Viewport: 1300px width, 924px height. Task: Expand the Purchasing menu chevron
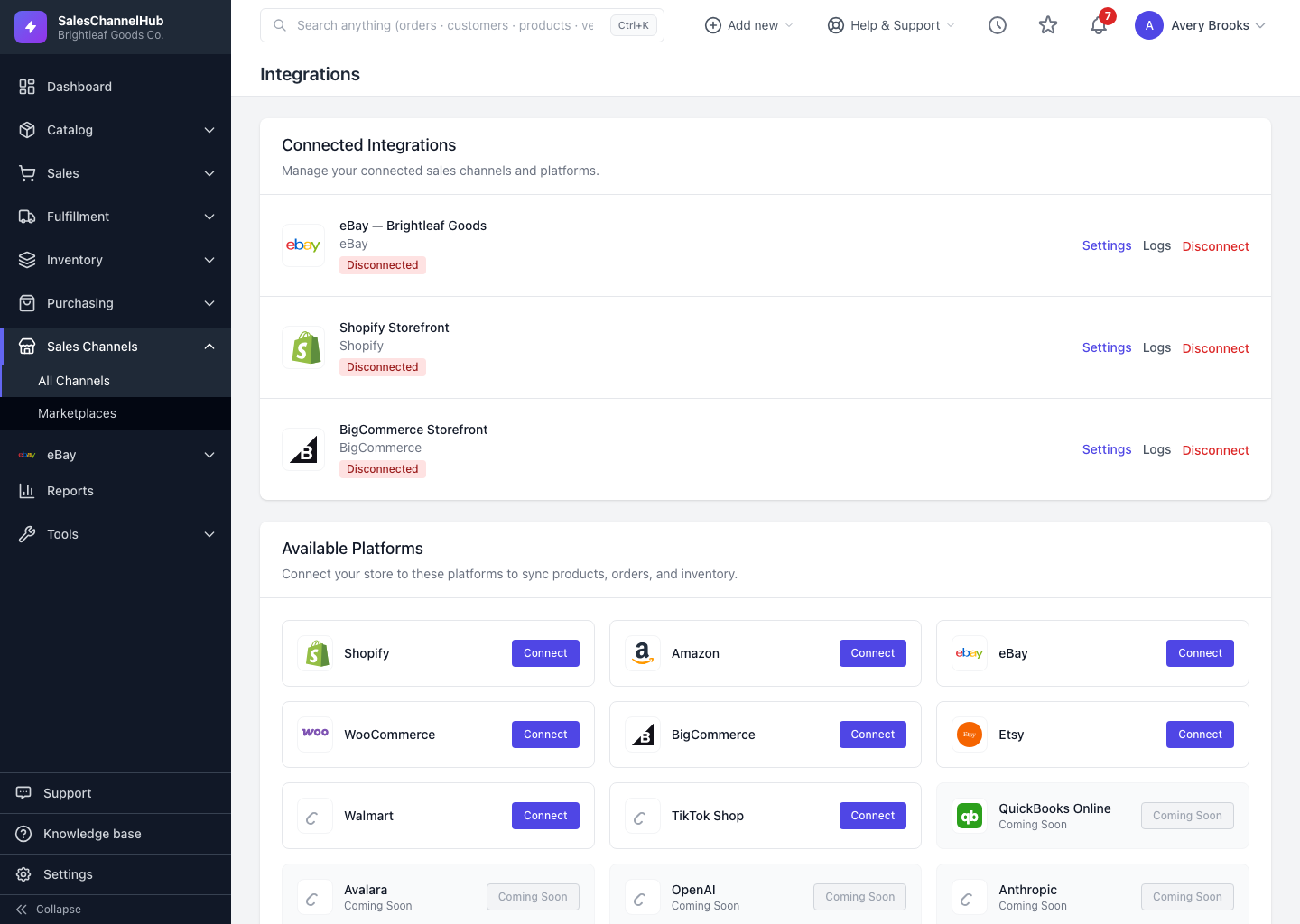[209, 303]
